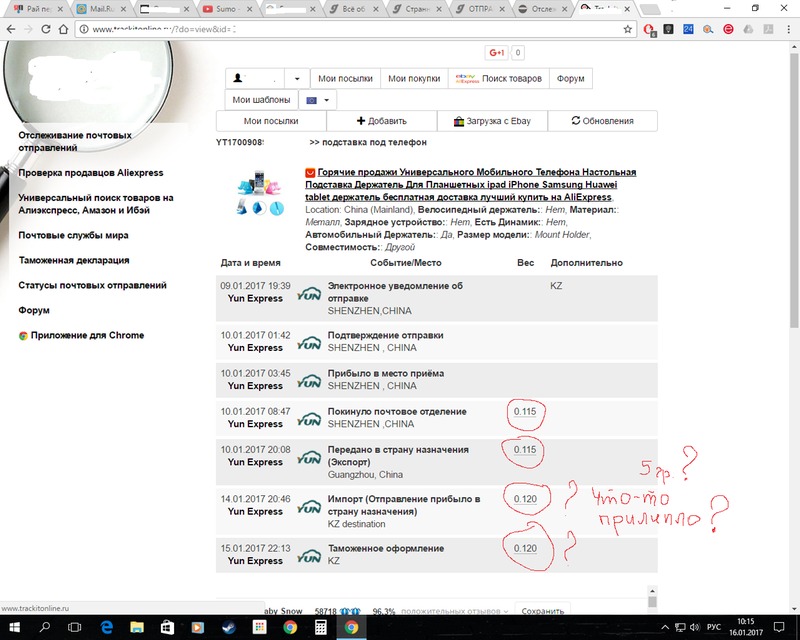Click the Windows Start button
The height and width of the screenshot is (640, 800).
(x=15, y=627)
